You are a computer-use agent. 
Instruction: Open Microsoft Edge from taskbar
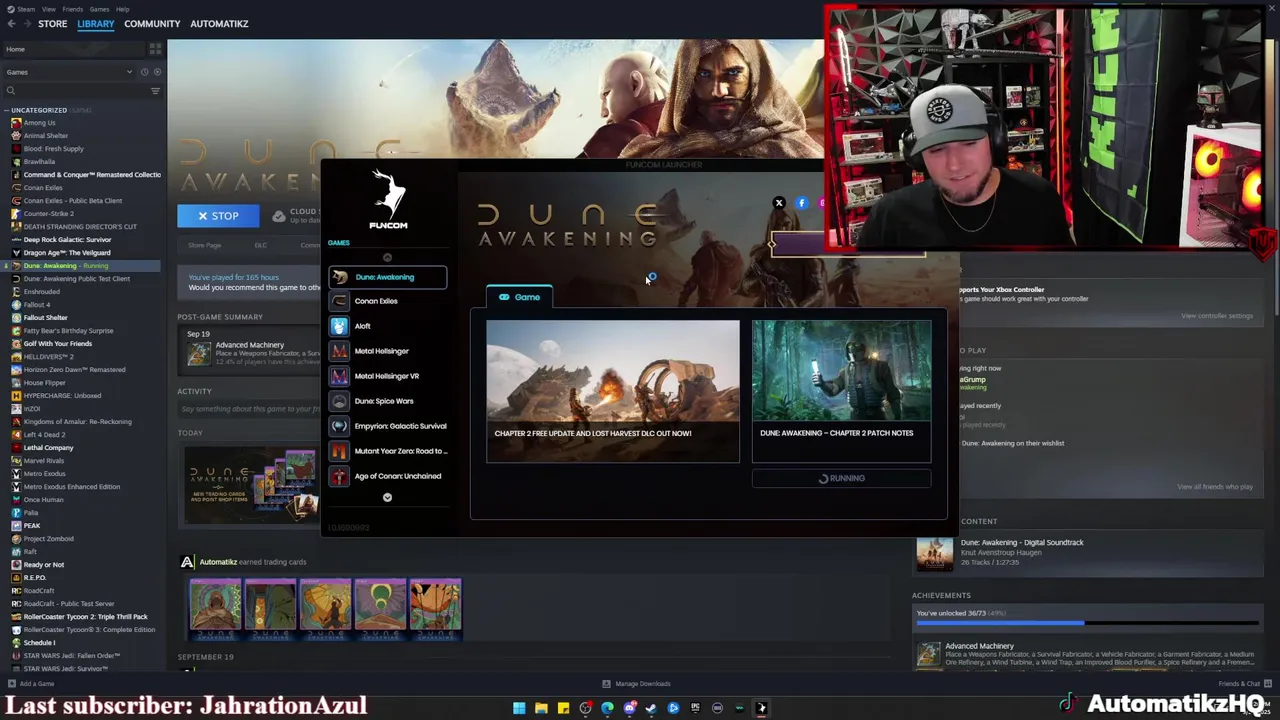[607, 708]
